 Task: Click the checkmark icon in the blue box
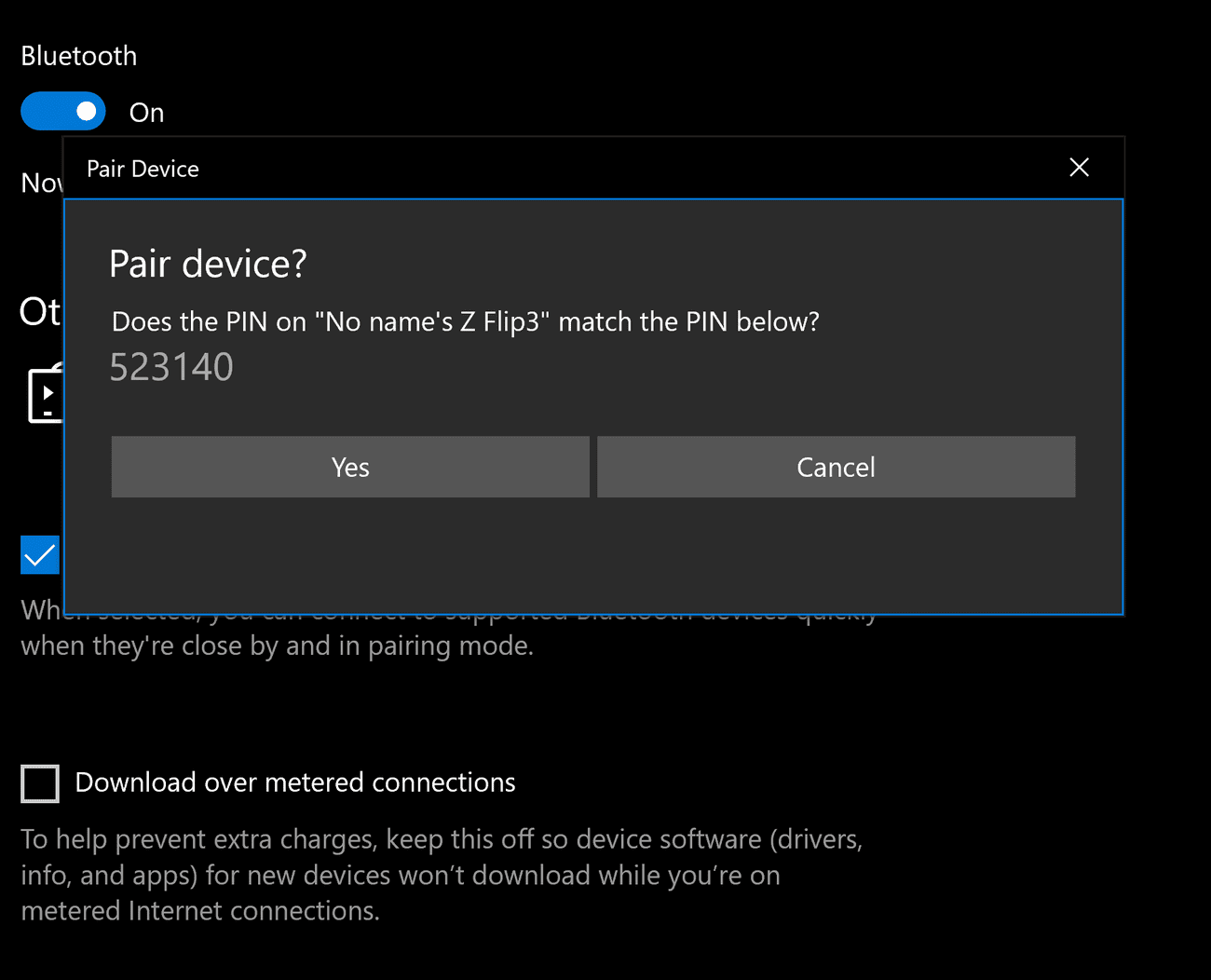click(x=39, y=555)
